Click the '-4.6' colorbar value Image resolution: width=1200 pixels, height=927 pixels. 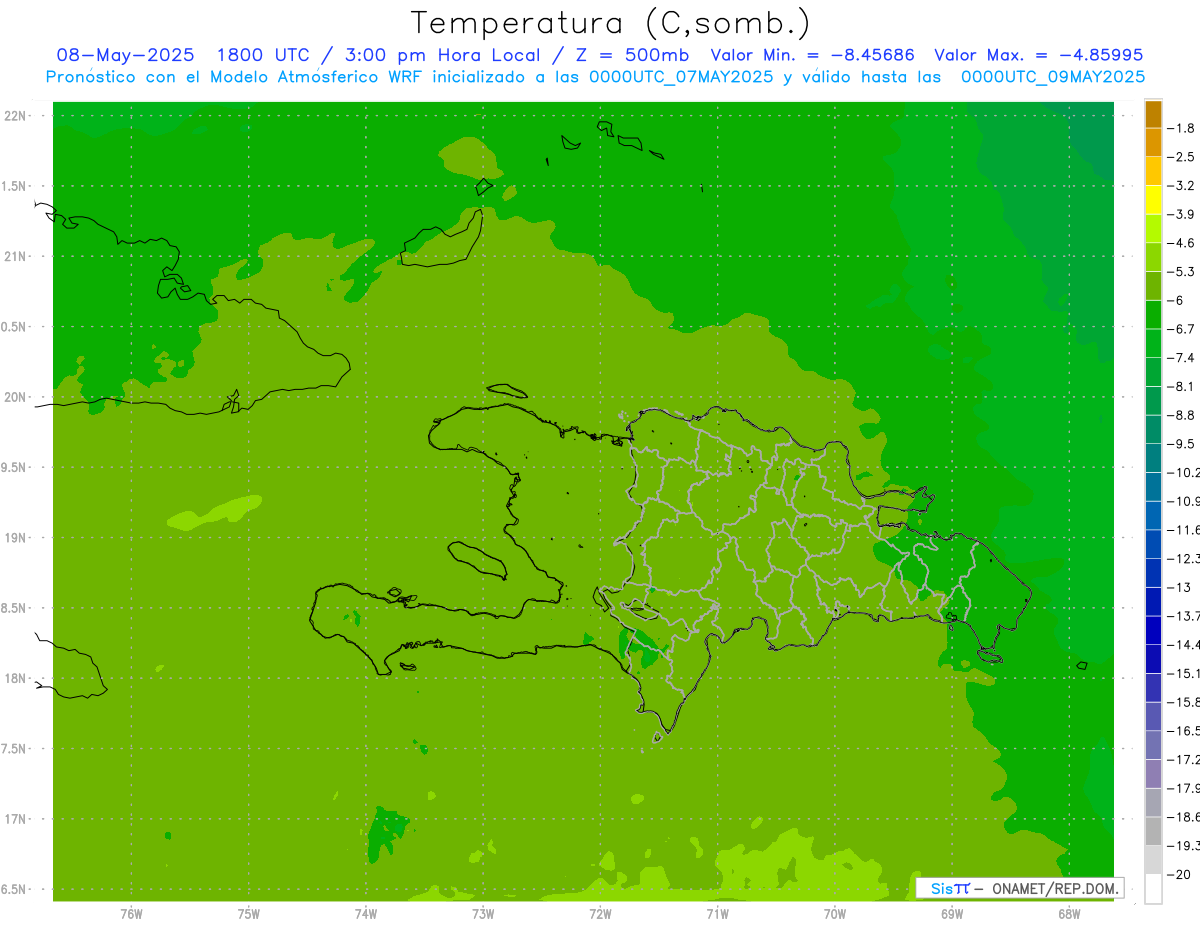click(1183, 243)
